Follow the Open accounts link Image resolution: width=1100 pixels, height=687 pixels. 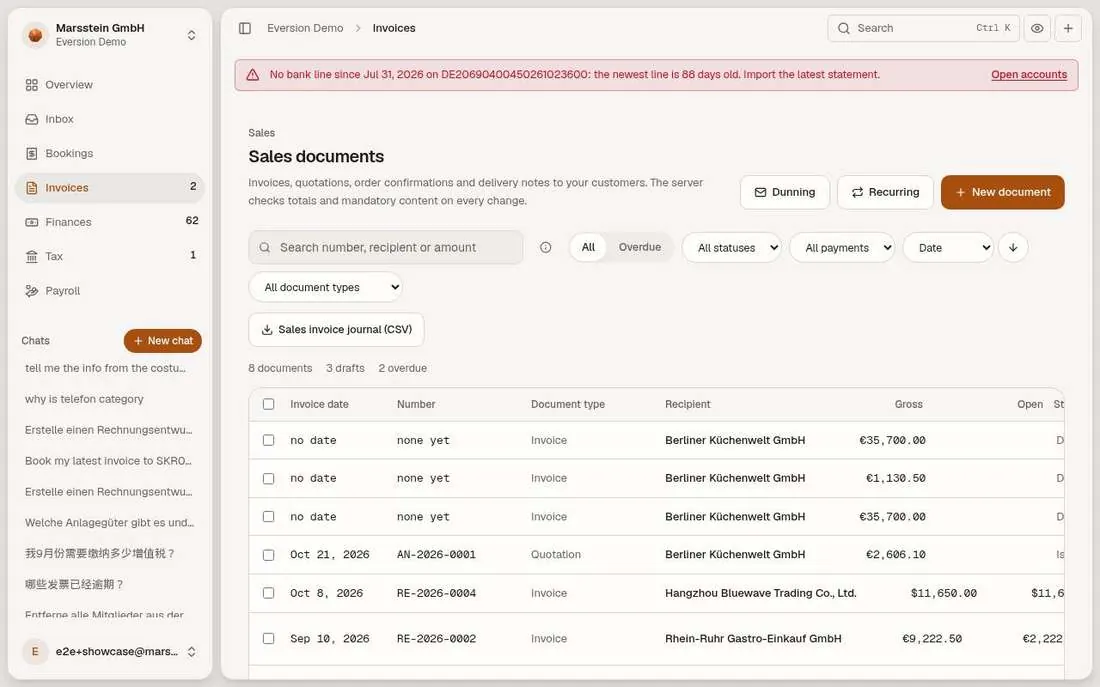[x=1029, y=74]
